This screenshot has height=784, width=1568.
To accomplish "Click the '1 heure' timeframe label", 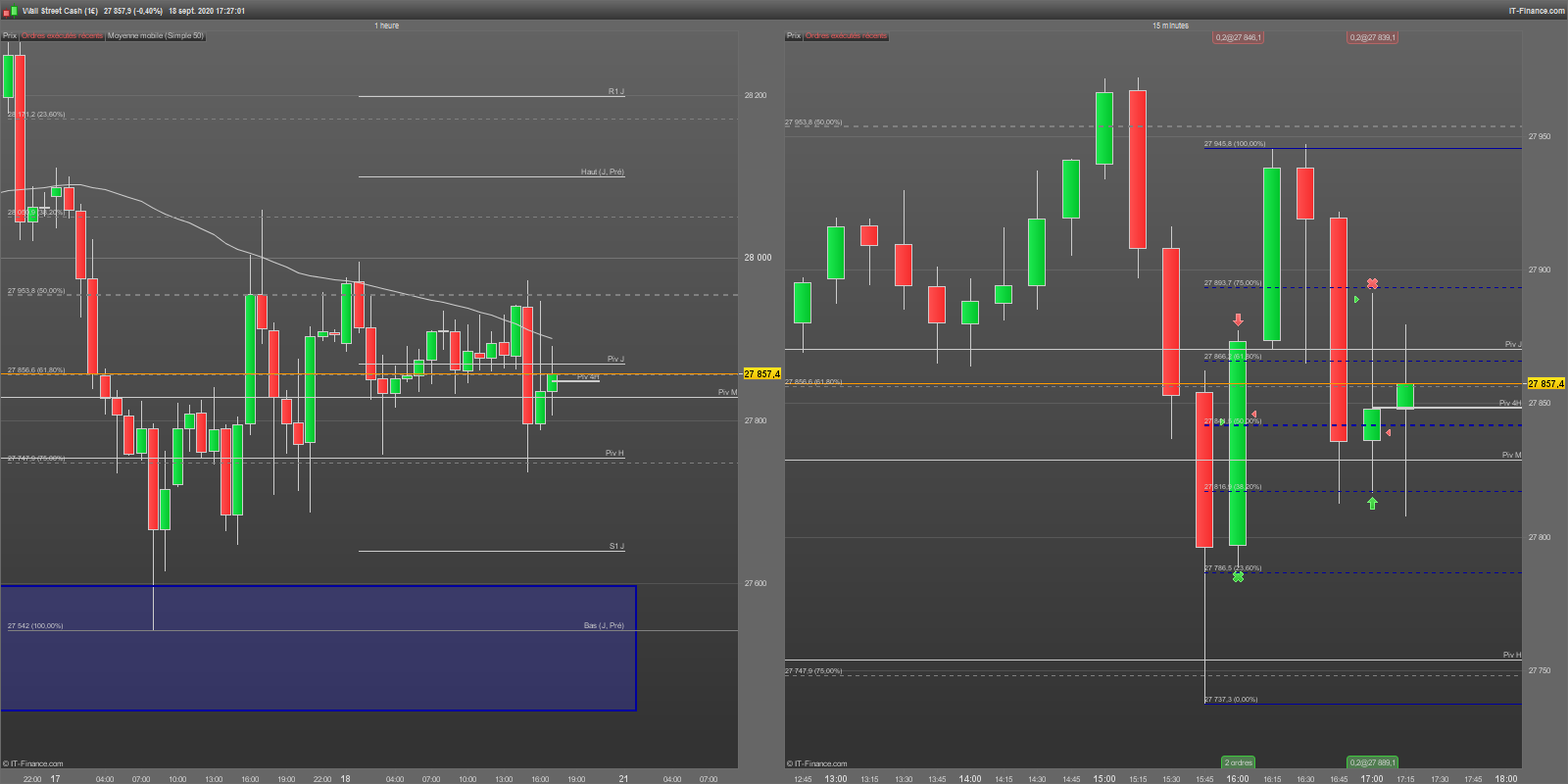I will [x=387, y=25].
